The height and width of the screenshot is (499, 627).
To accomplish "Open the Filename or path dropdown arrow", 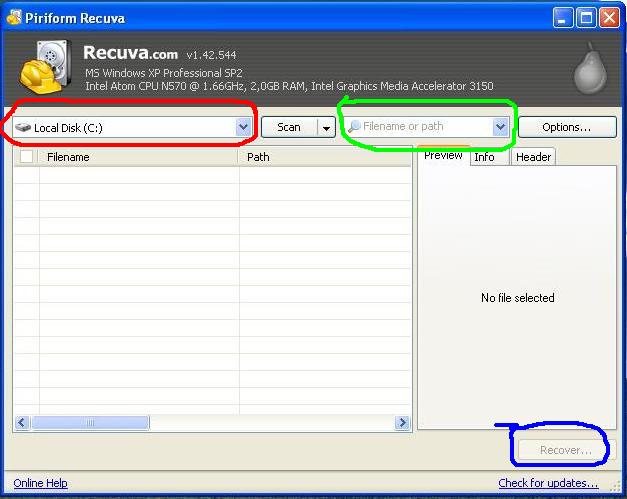I will pos(500,127).
